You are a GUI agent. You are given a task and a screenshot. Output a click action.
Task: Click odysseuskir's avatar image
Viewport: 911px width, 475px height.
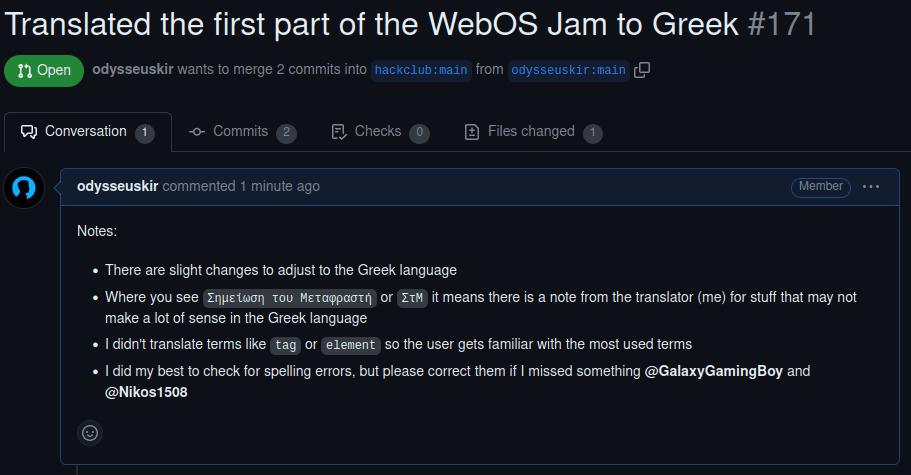(x=24, y=188)
